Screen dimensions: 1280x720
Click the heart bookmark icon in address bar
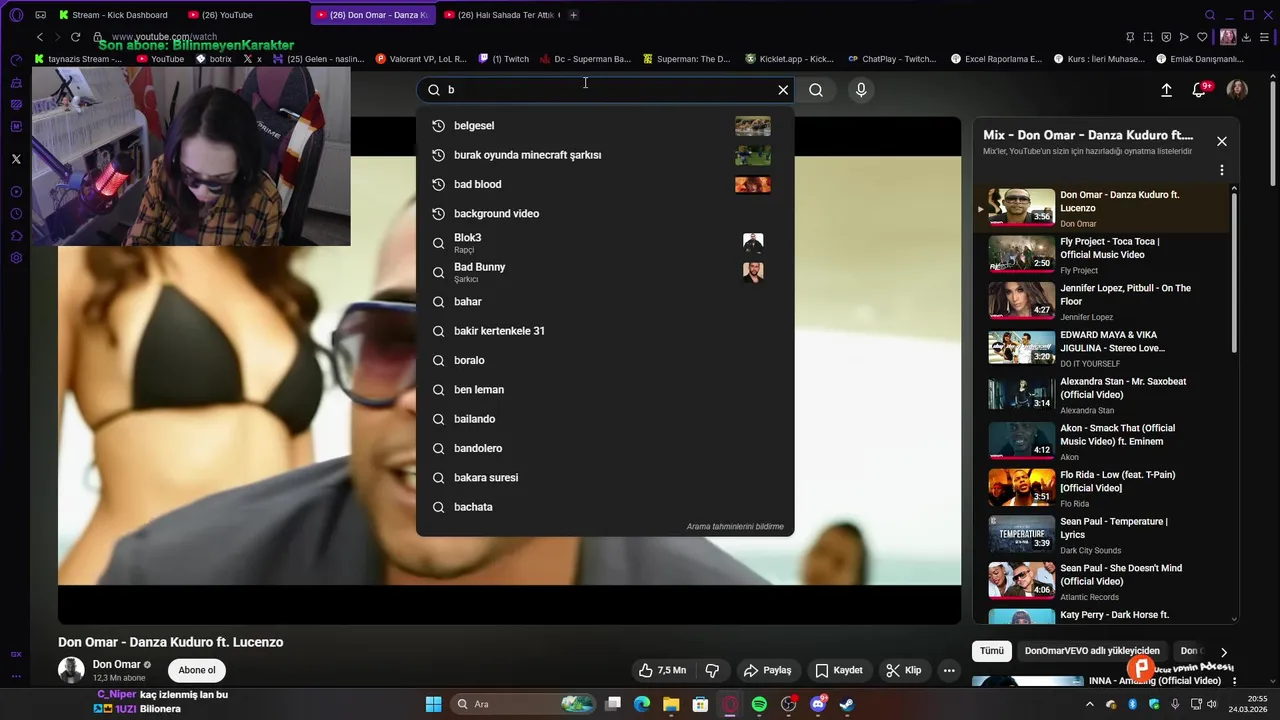click(x=1202, y=37)
